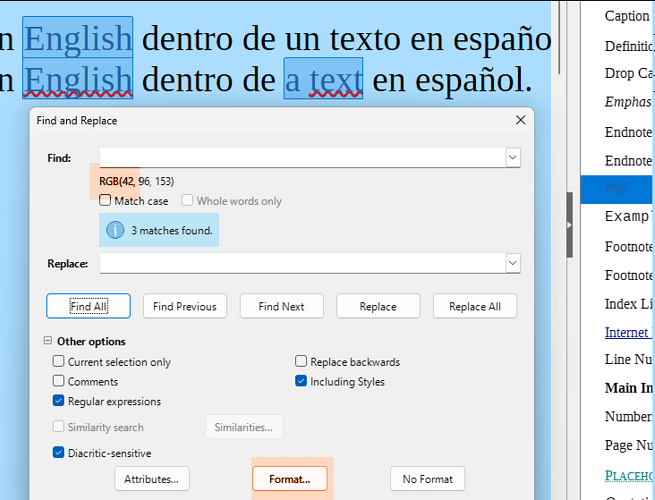The image size is (655, 500).
Task: Toggle Whole words only checkbox
Action: click(x=187, y=201)
